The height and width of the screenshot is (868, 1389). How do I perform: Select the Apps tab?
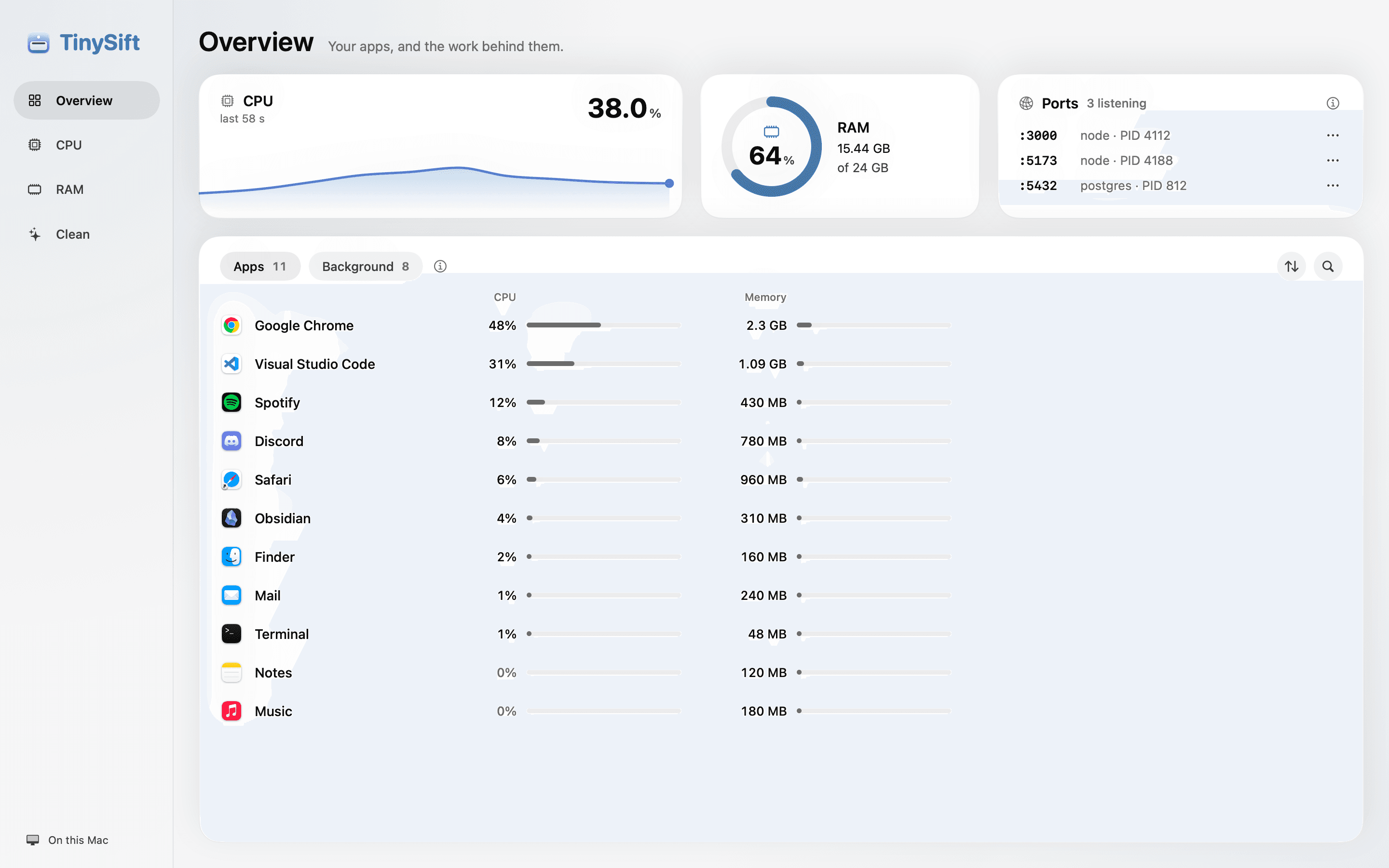point(260,266)
